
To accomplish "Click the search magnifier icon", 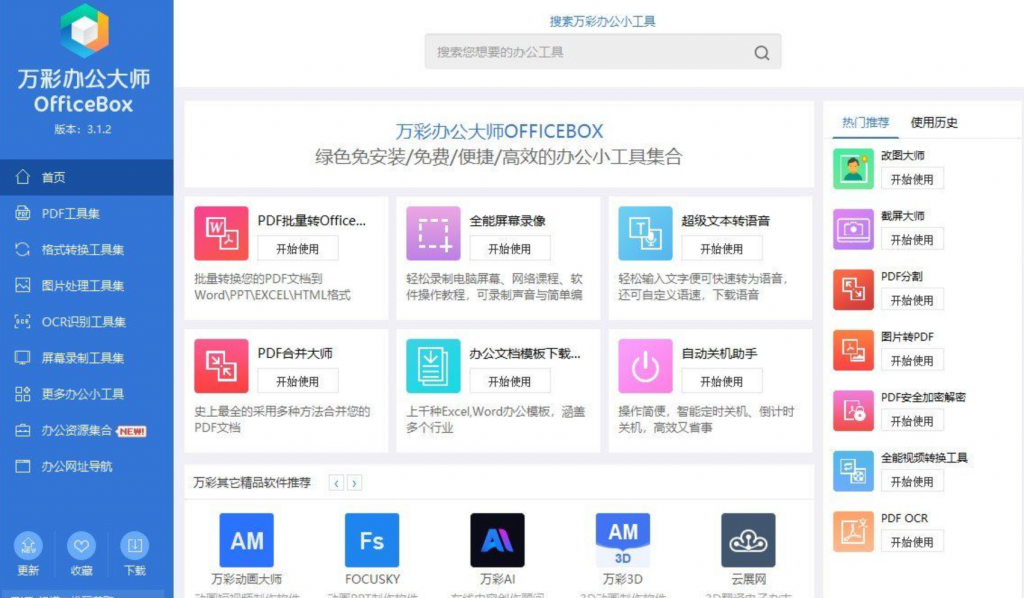I will (x=761, y=52).
